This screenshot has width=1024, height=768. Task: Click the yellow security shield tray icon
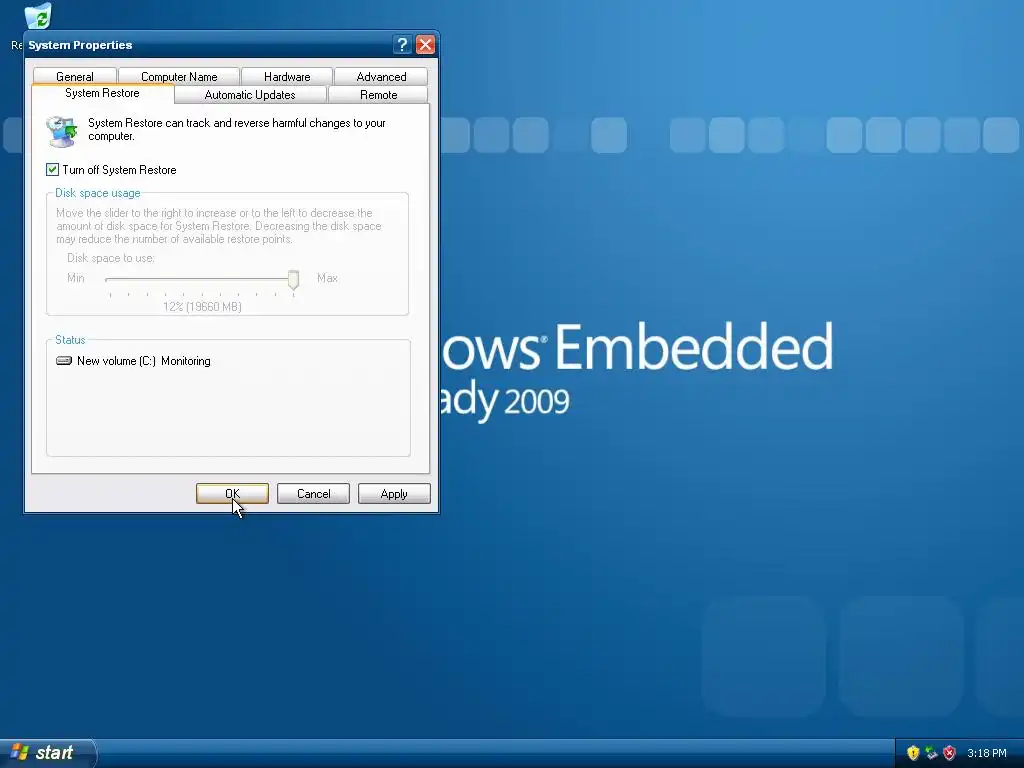[x=912, y=753]
